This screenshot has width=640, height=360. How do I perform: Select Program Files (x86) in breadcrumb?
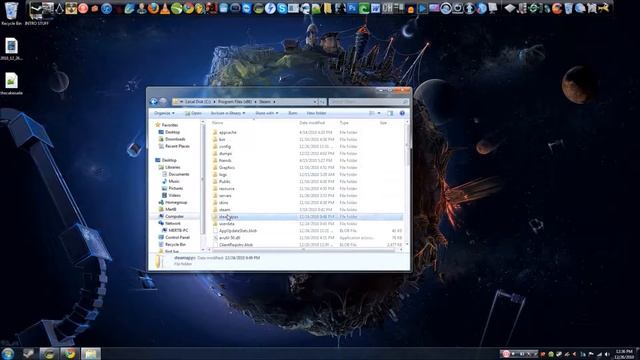pos(235,101)
